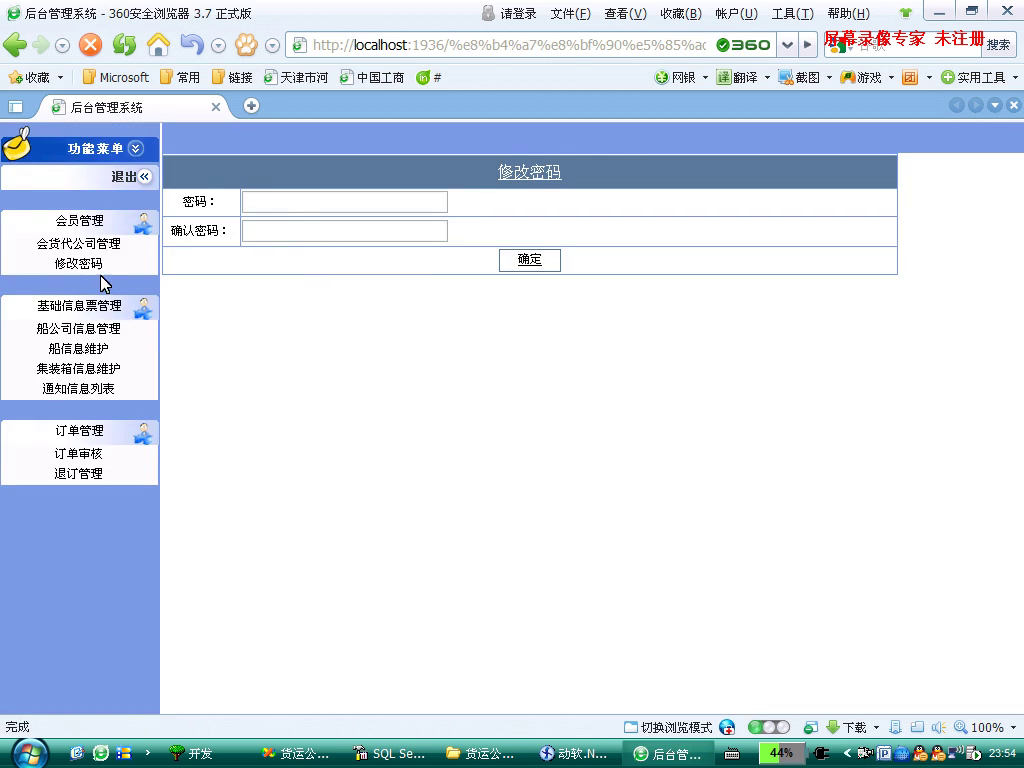Click the 订单管理 section header
Image resolution: width=1024 pixels, height=768 pixels.
[80, 431]
